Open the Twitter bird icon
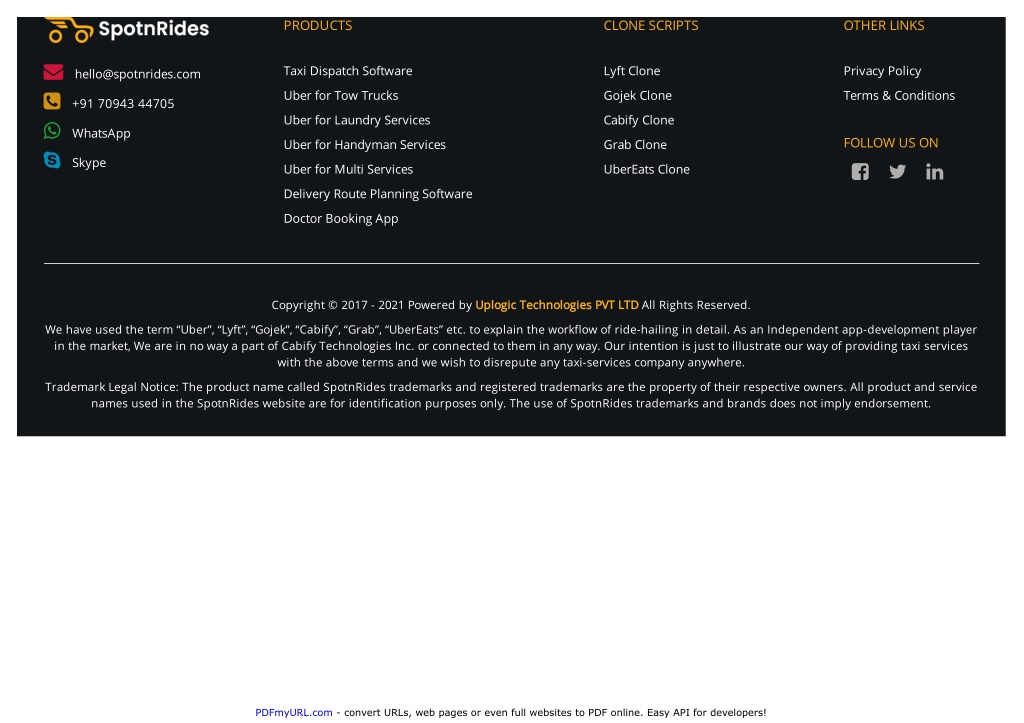This screenshot has width=1024, height=723. tap(897, 172)
